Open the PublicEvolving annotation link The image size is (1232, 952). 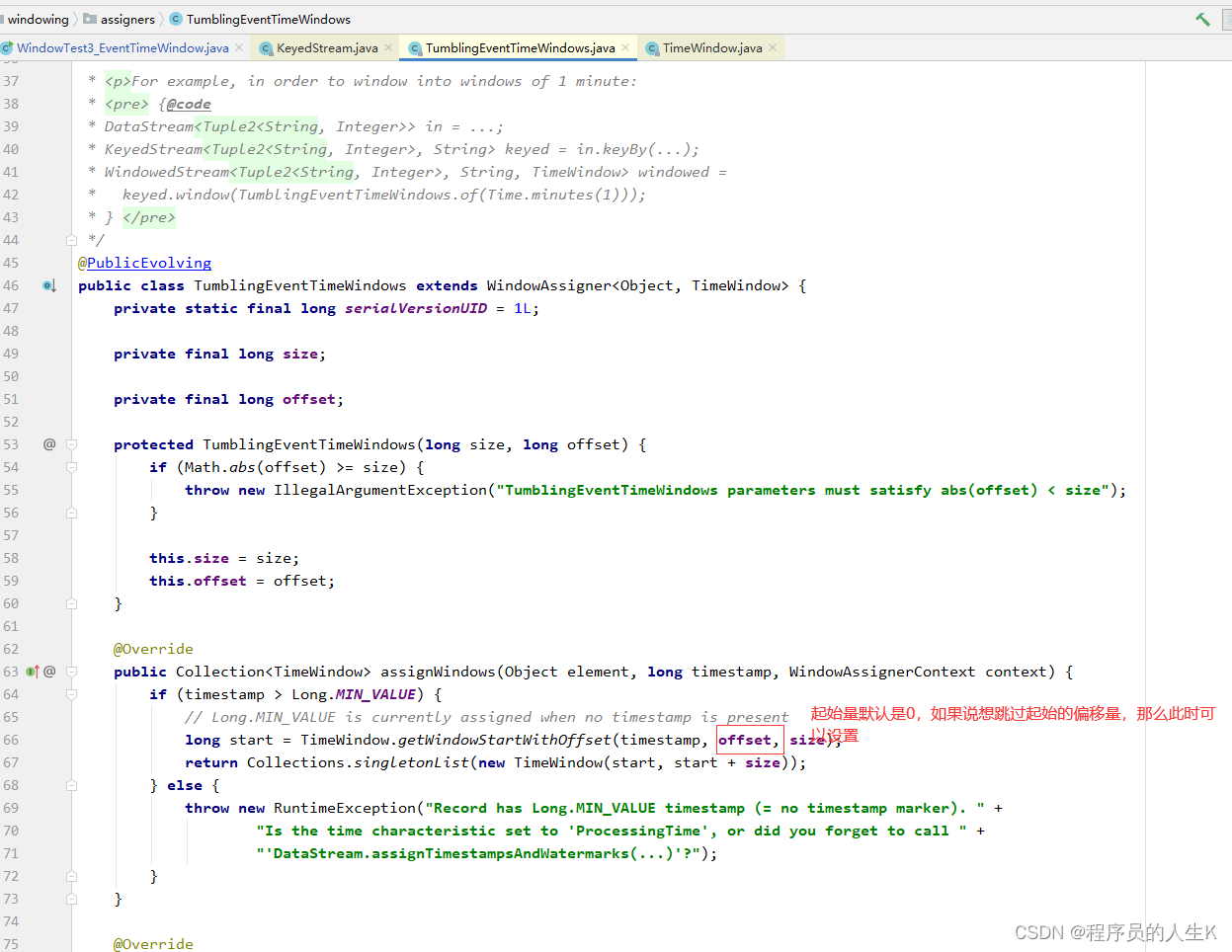coord(148,263)
